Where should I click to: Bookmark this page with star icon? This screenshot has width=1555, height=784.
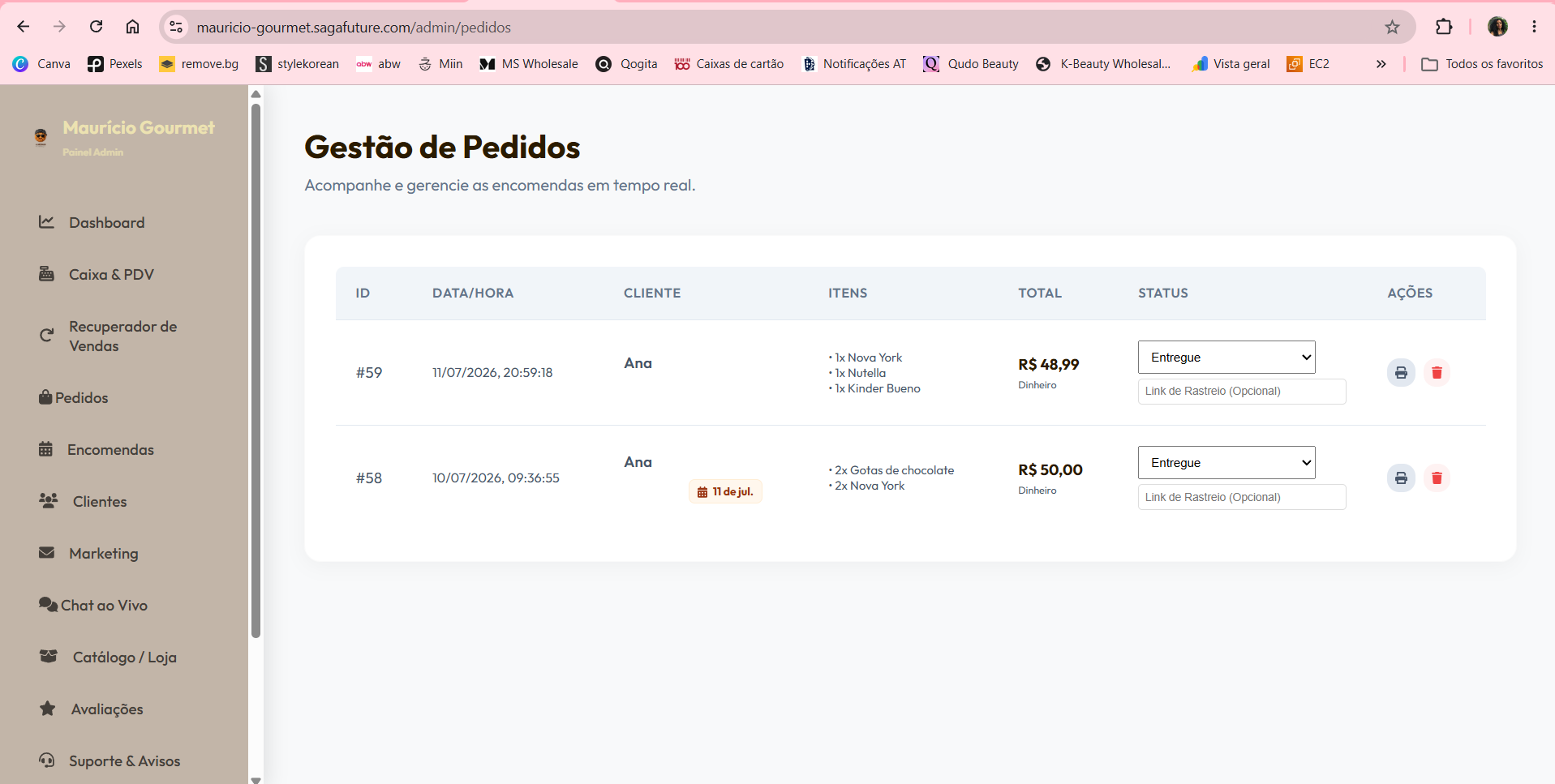point(1392,27)
